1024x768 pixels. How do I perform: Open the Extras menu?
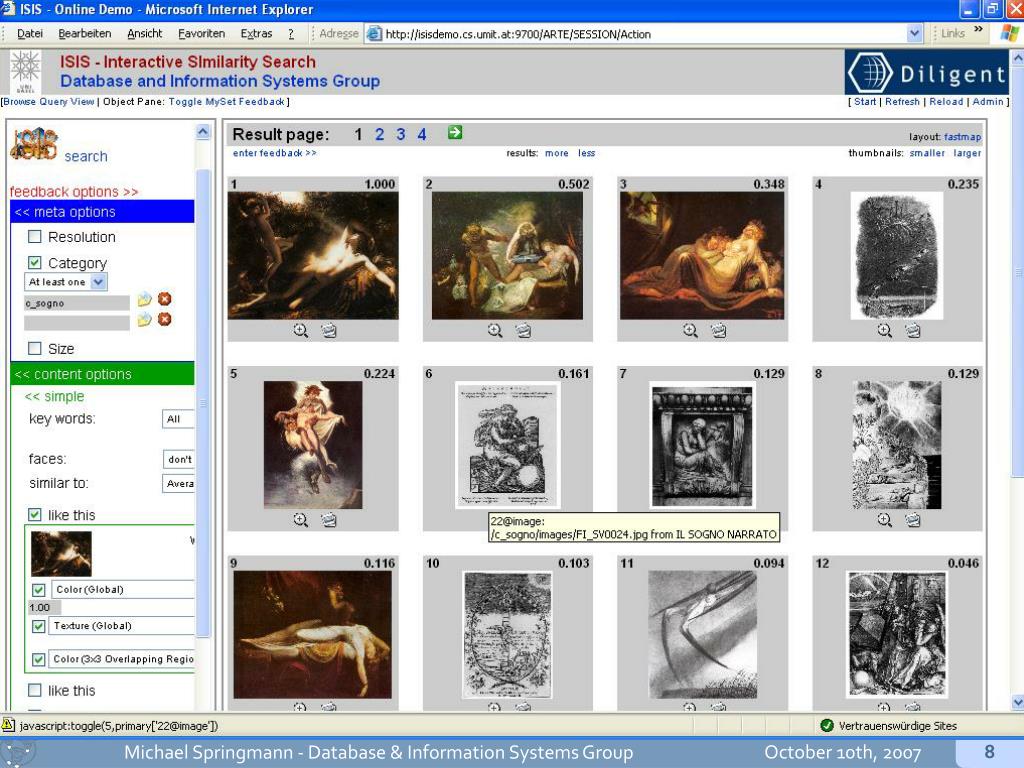256,34
